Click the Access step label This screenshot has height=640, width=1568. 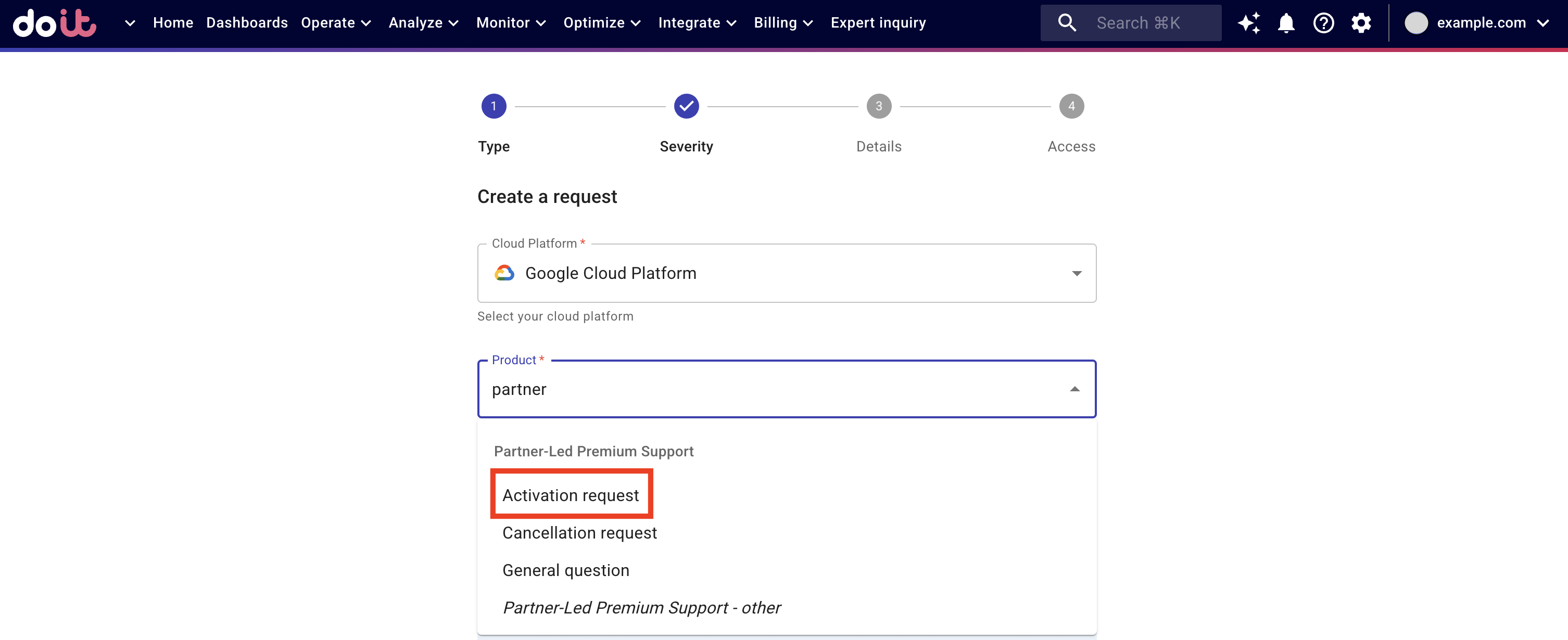(1071, 147)
